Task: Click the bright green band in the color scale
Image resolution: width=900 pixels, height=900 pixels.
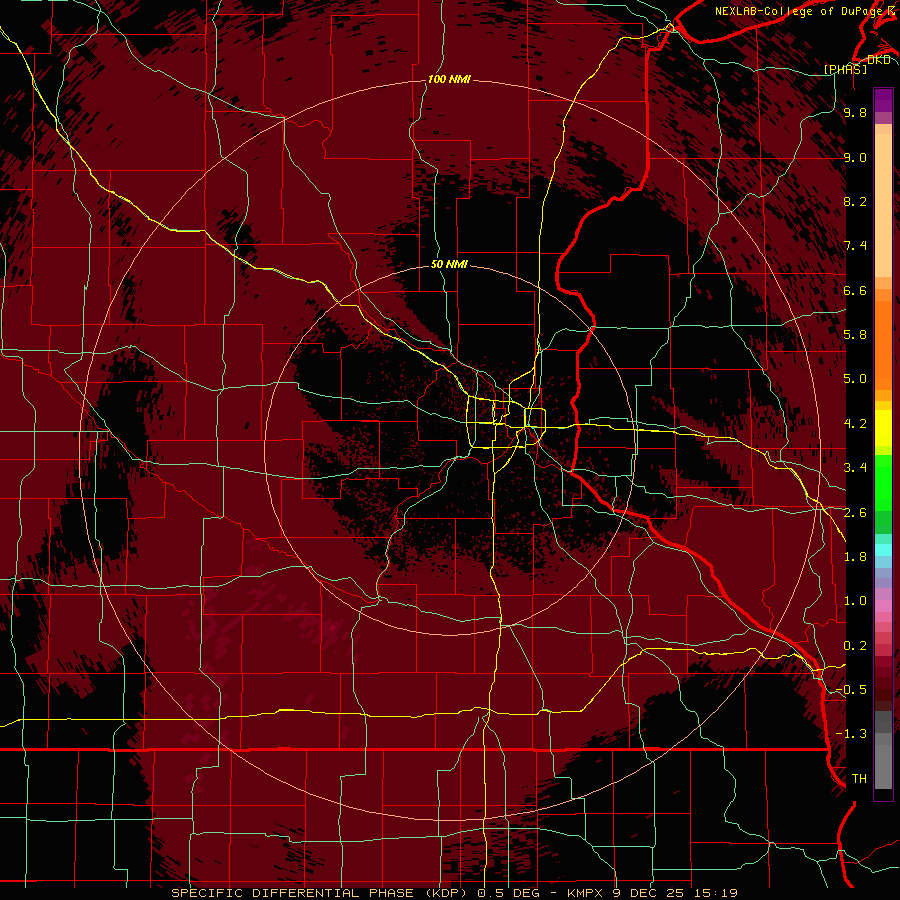Action: click(883, 482)
